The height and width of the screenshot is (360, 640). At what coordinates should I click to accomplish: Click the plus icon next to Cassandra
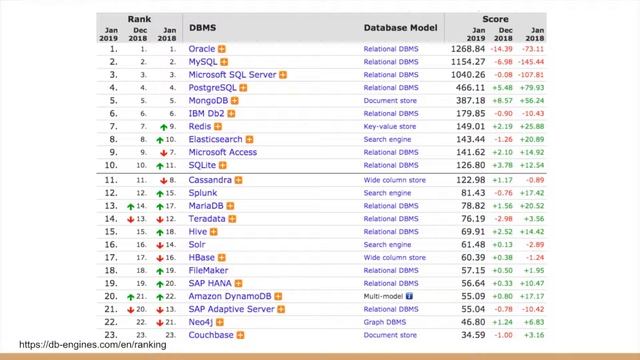pyautogui.click(x=238, y=180)
